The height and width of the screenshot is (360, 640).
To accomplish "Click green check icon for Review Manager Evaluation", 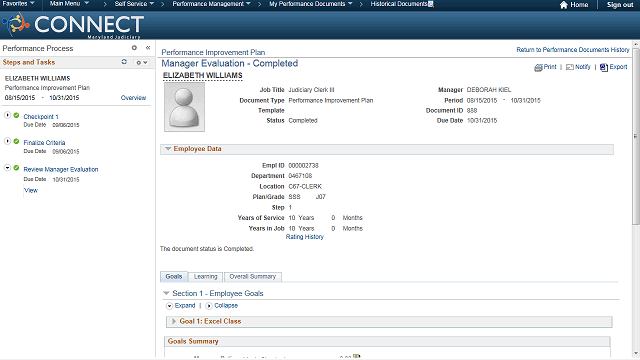I will click(16, 168).
